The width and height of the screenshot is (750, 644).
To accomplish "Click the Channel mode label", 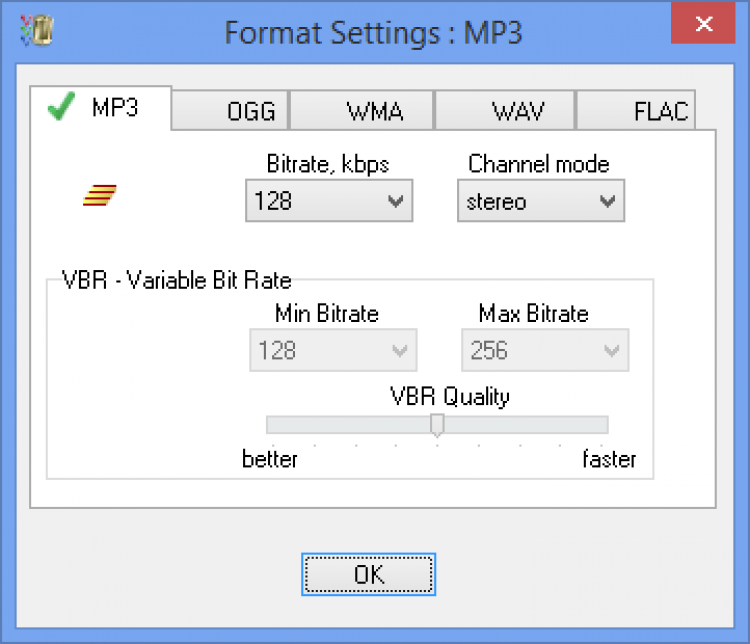I will coord(538,164).
